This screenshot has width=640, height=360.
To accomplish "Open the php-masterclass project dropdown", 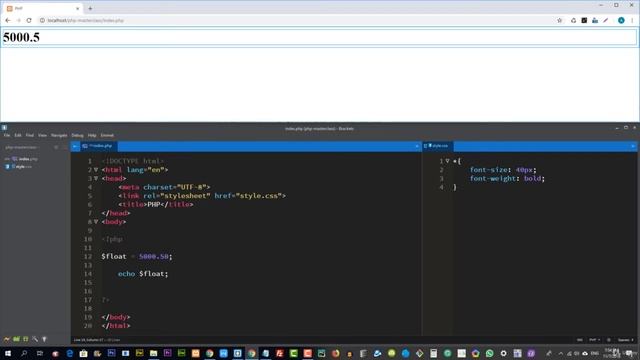I will pyautogui.click(x=22, y=147).
